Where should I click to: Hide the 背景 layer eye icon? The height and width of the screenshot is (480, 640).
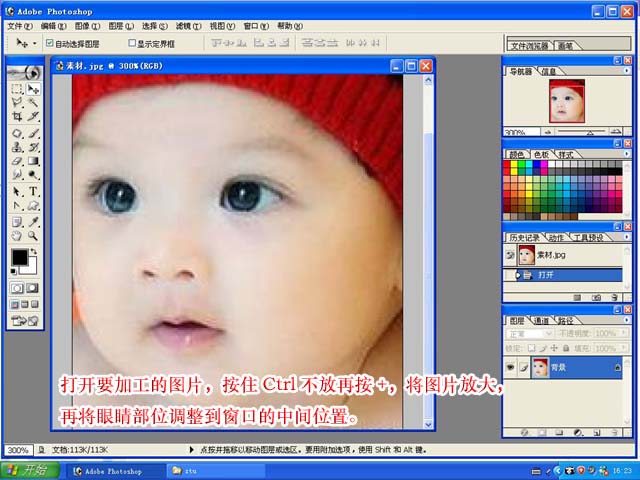[x=510, y=367]
